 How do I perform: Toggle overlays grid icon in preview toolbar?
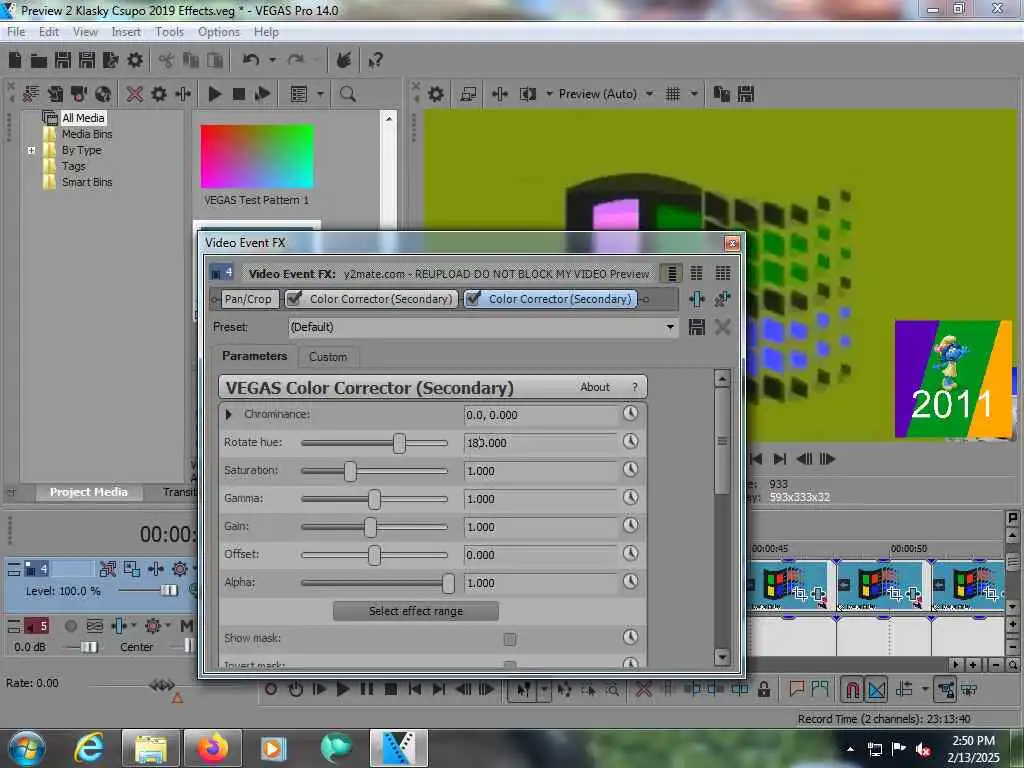[x=673, y=94]
